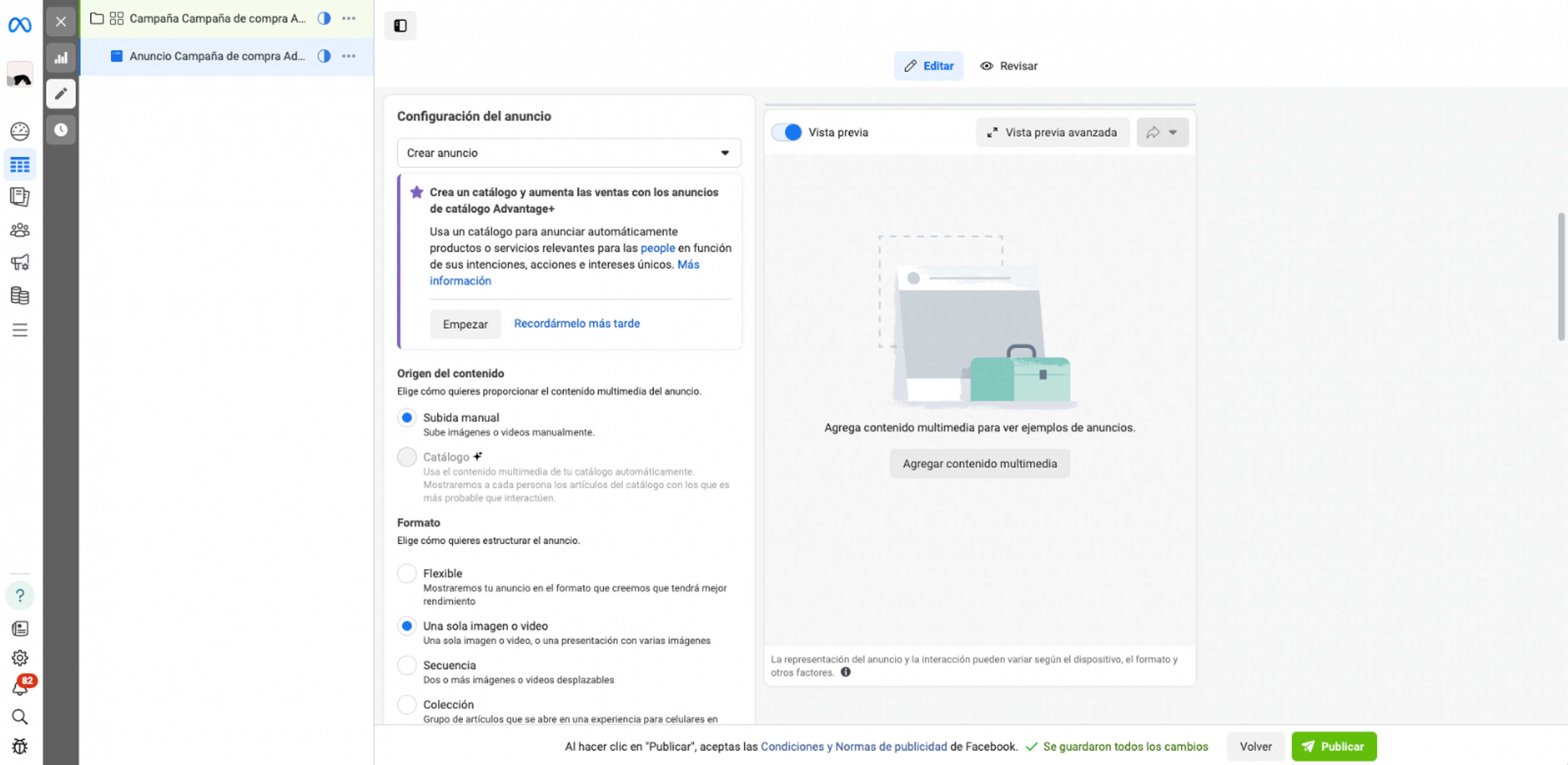
Task: Select the Campaña de compra tree item
Action: click(217, 18)
